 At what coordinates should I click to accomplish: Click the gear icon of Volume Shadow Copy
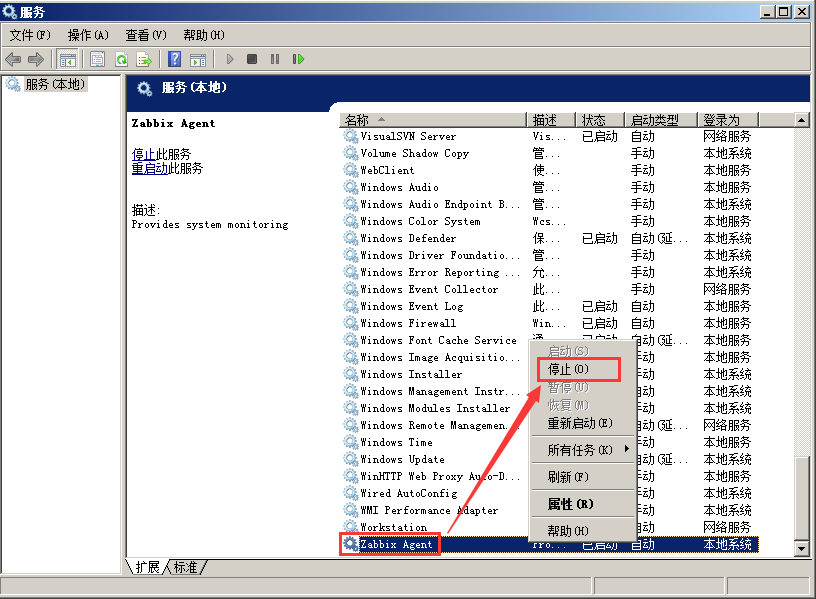[x=350, y=153]
